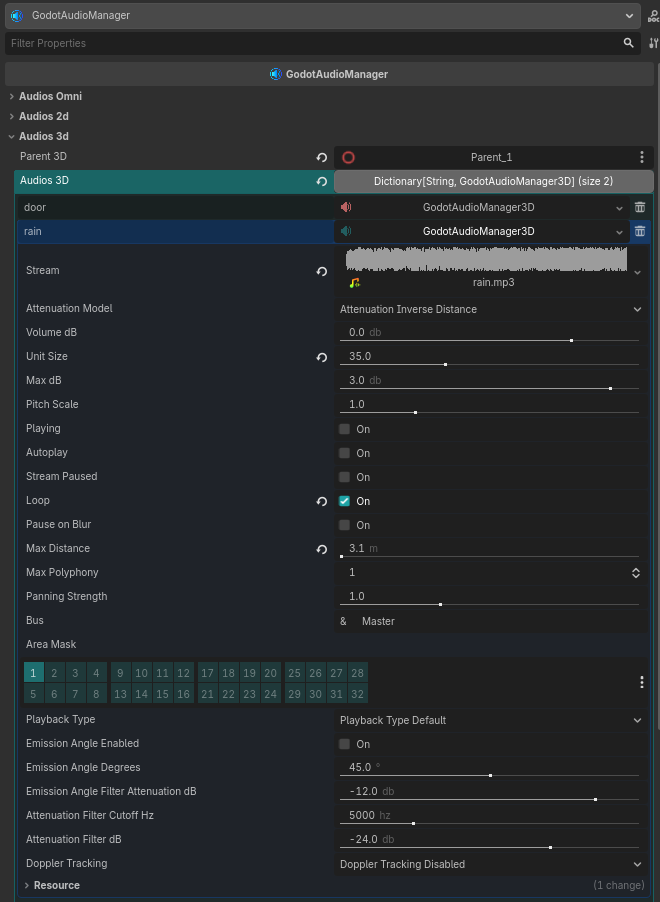
Task: Click the rain.mp3 audio file icon
Action: coord(354,283)
